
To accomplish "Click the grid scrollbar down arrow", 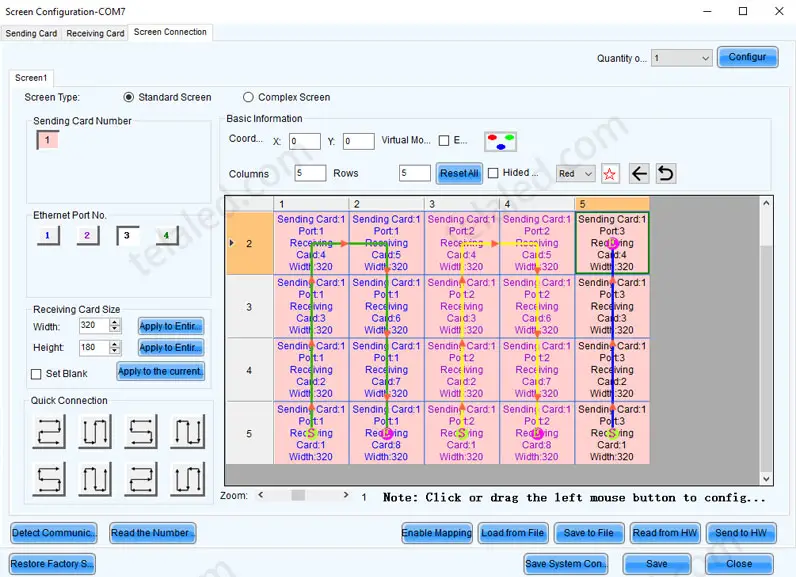I will [766, 479].
